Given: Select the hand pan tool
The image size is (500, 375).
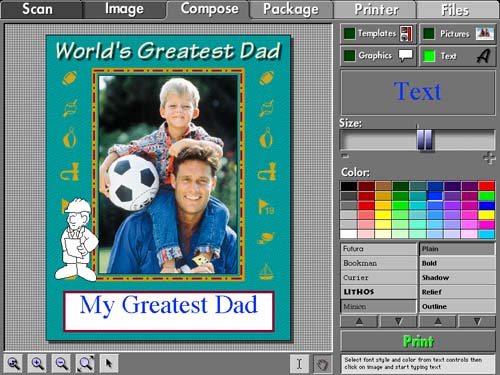Looking at the screenshot, I should tap(322, 364).
